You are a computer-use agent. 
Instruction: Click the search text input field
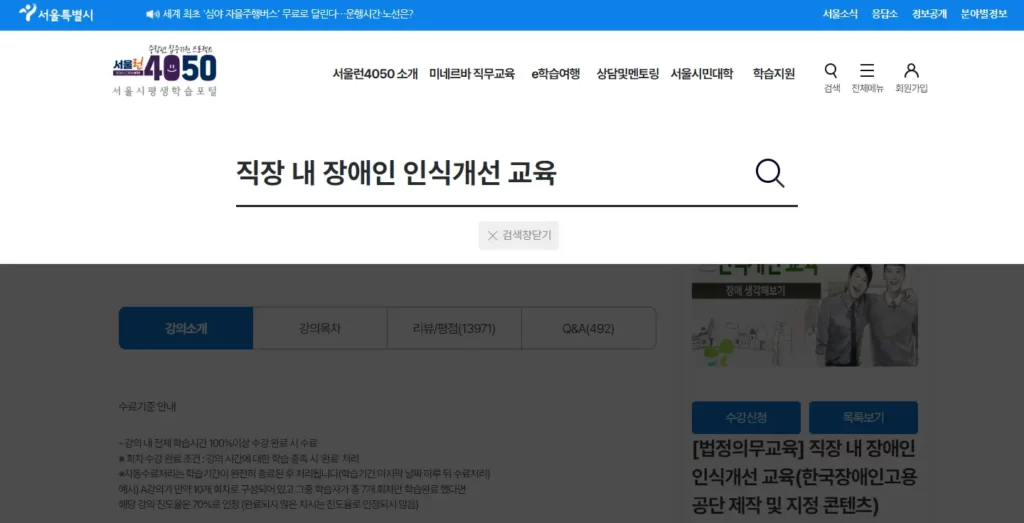[490, 173]
